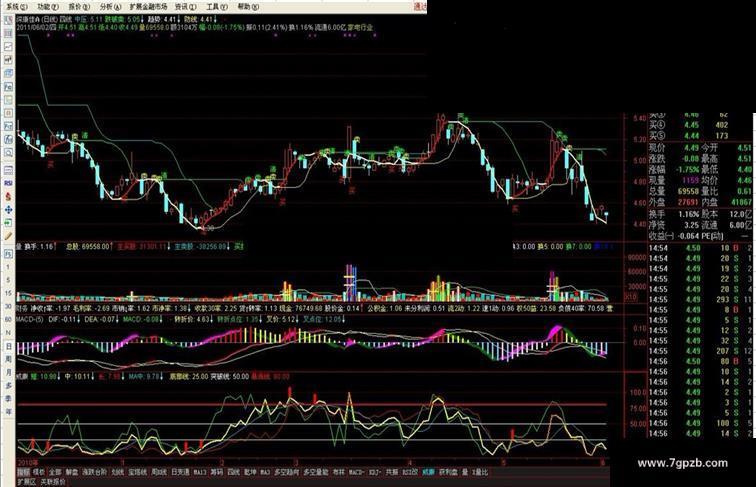Select the 月 monthly period button

[8, 372]
